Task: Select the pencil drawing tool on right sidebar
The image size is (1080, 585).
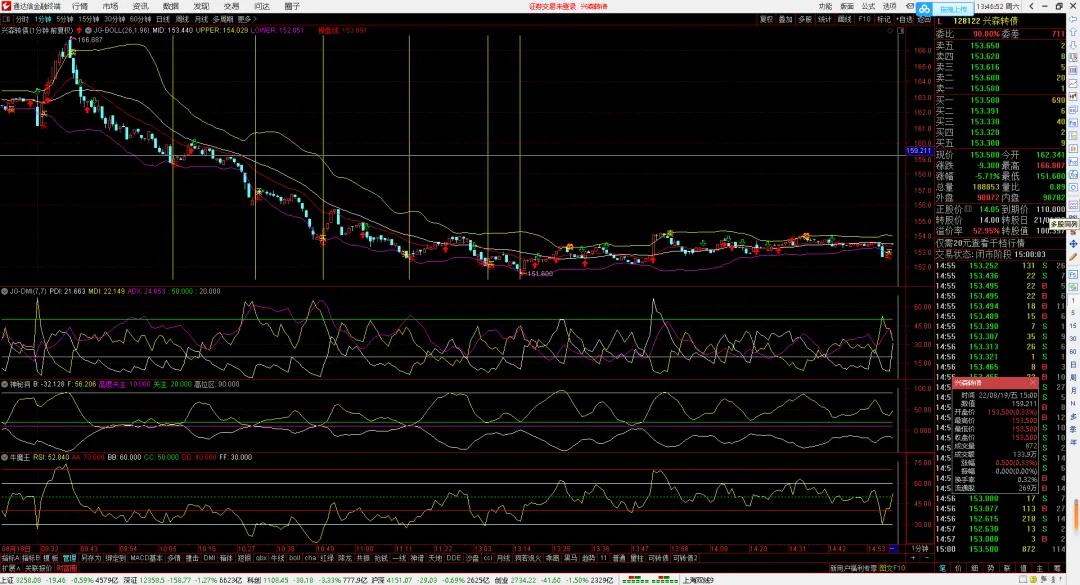Action: coord(1074,256)
